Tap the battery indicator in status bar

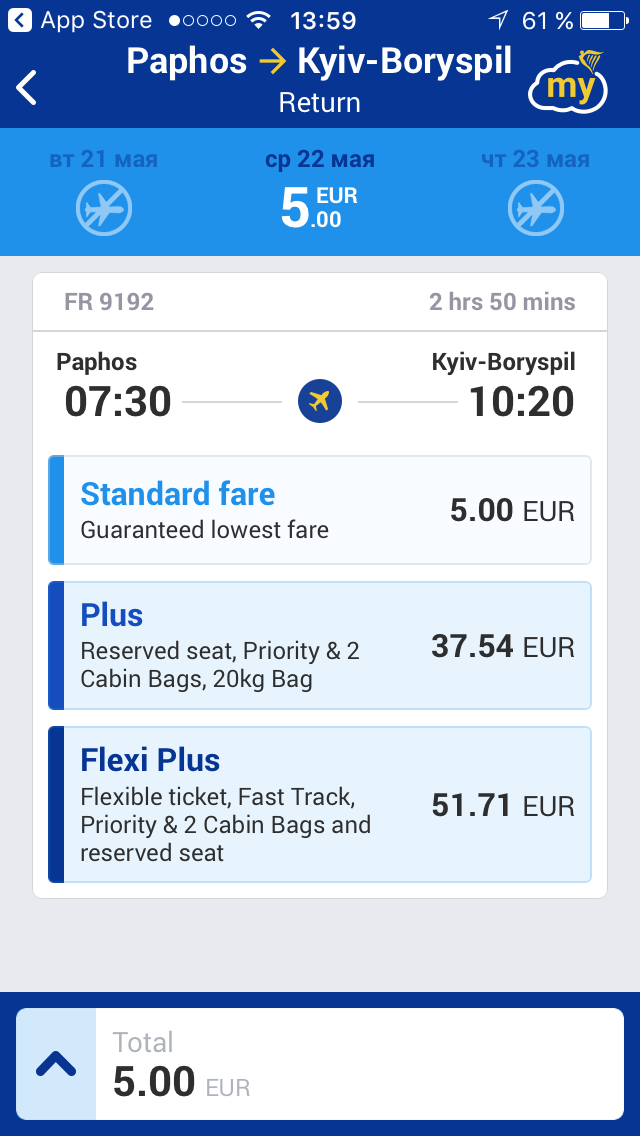pyautogui.click(x=605, y=20)
